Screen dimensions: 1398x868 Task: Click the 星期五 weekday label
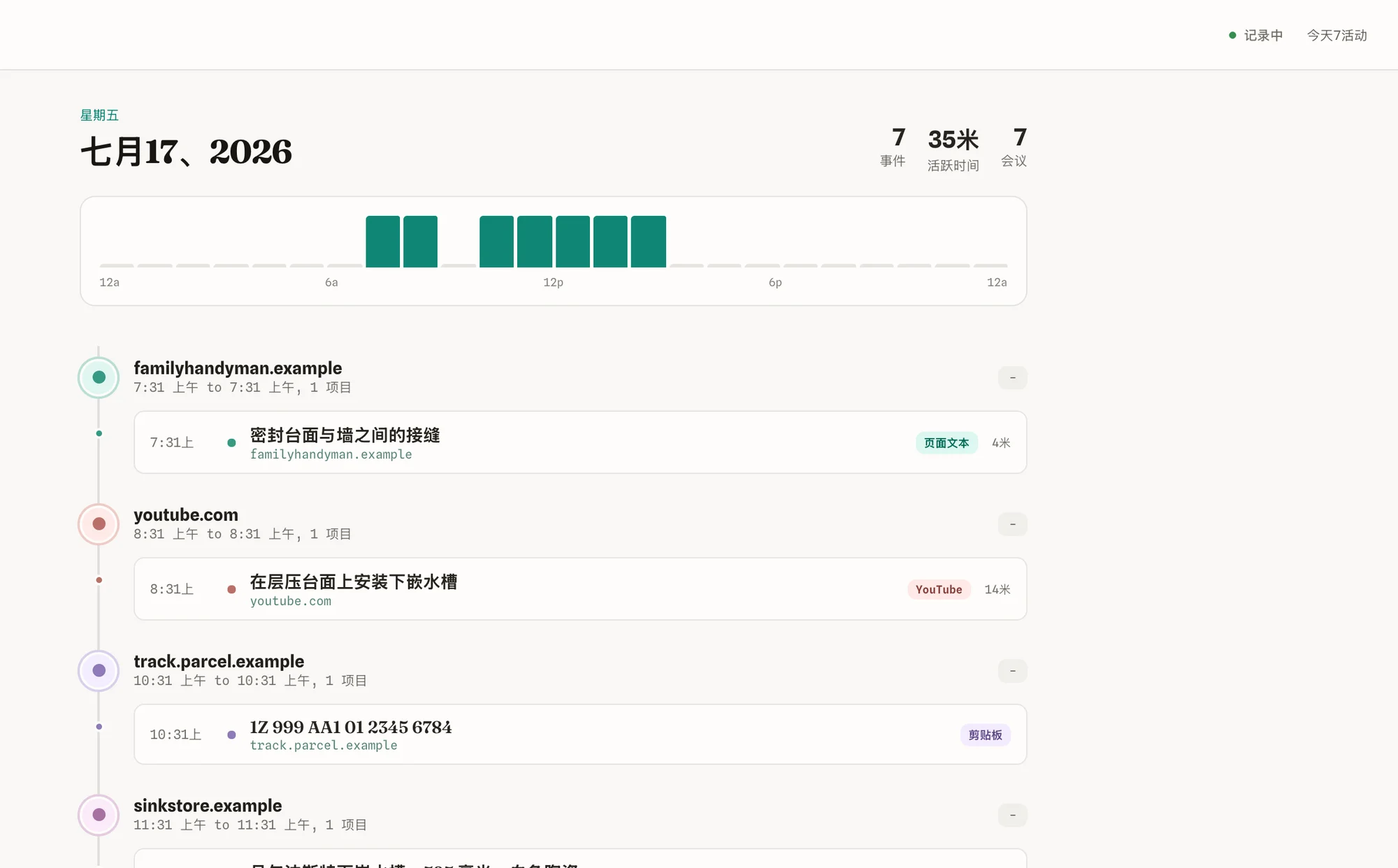tap(99, 115)
